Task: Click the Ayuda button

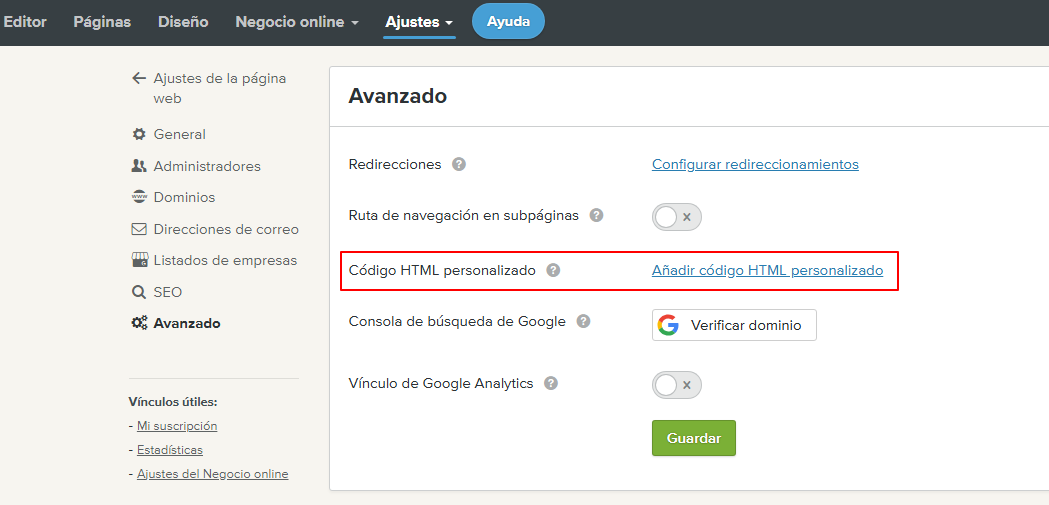Action: click(508, 21)
